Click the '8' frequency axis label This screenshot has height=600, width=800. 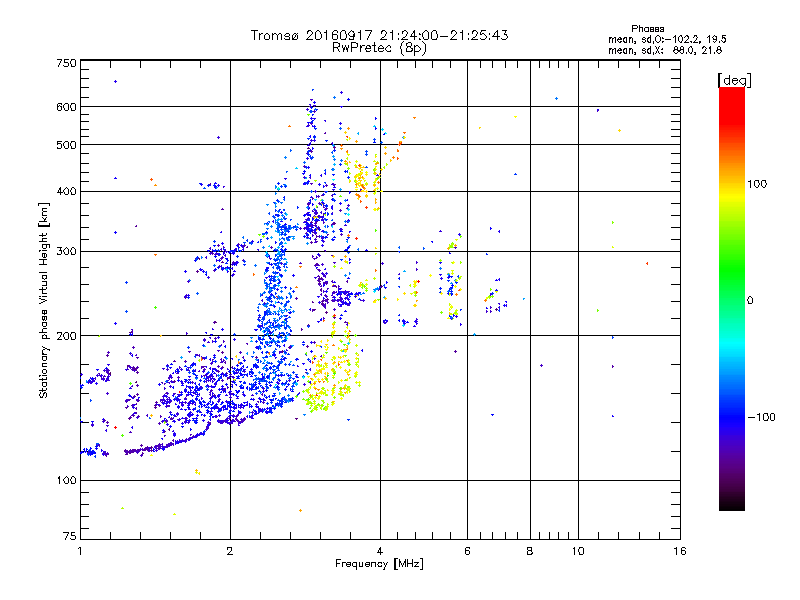coord(530,551)
